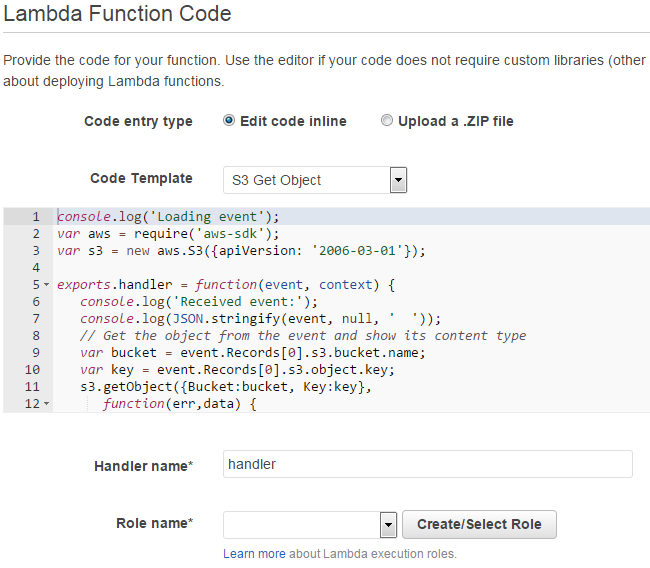
Task: Click the 'Loading event' code line
Action: coord(170,217)
